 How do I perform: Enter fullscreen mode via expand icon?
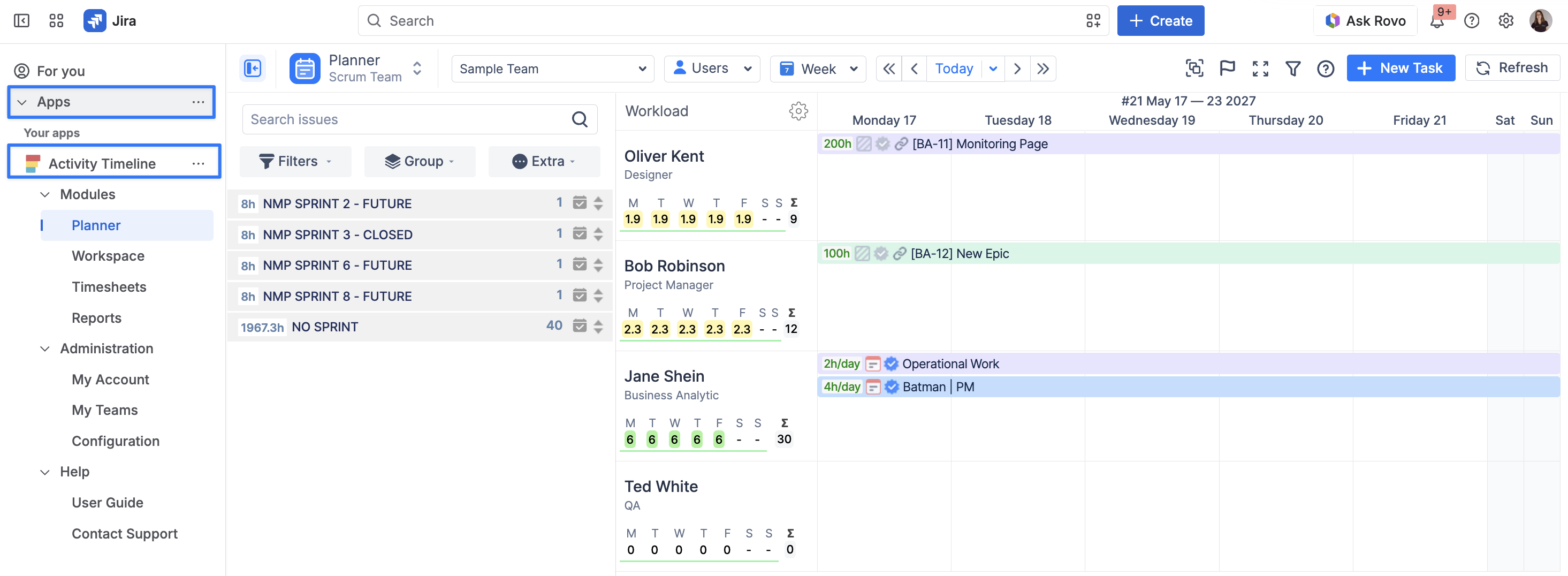[1260, 68]
